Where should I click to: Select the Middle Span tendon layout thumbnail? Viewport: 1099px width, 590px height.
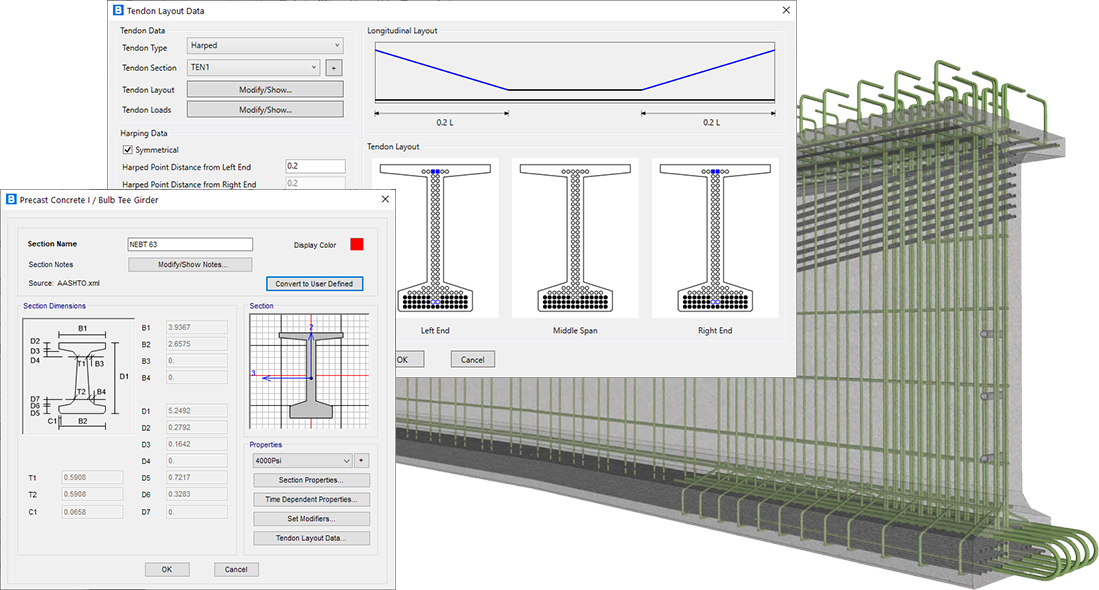point(575,237)
